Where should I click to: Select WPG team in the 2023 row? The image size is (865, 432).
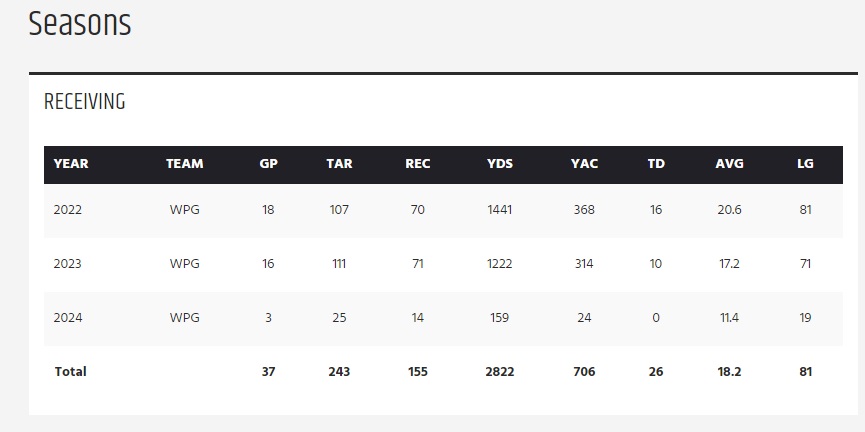(184, 264)
